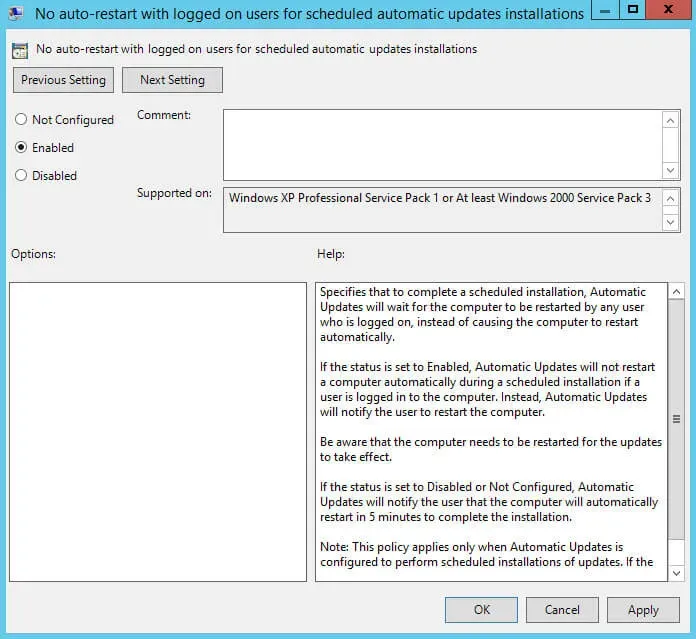Click Help pane scroll up arrow
The height and width of the screenshot is (639, 696).
tap(676, 292)
